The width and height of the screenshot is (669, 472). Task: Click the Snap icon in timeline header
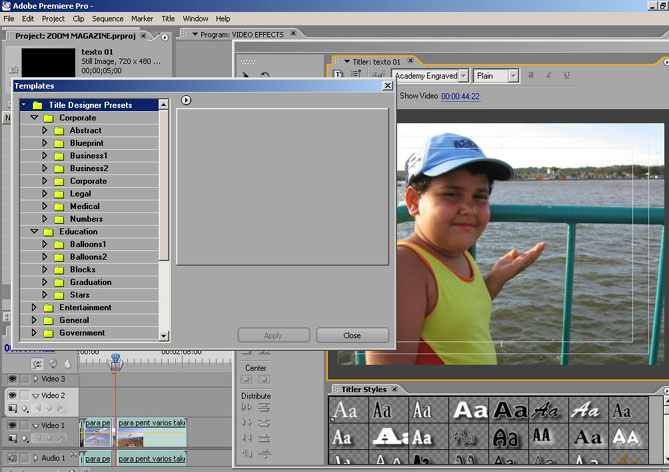[x=38, y=364]
